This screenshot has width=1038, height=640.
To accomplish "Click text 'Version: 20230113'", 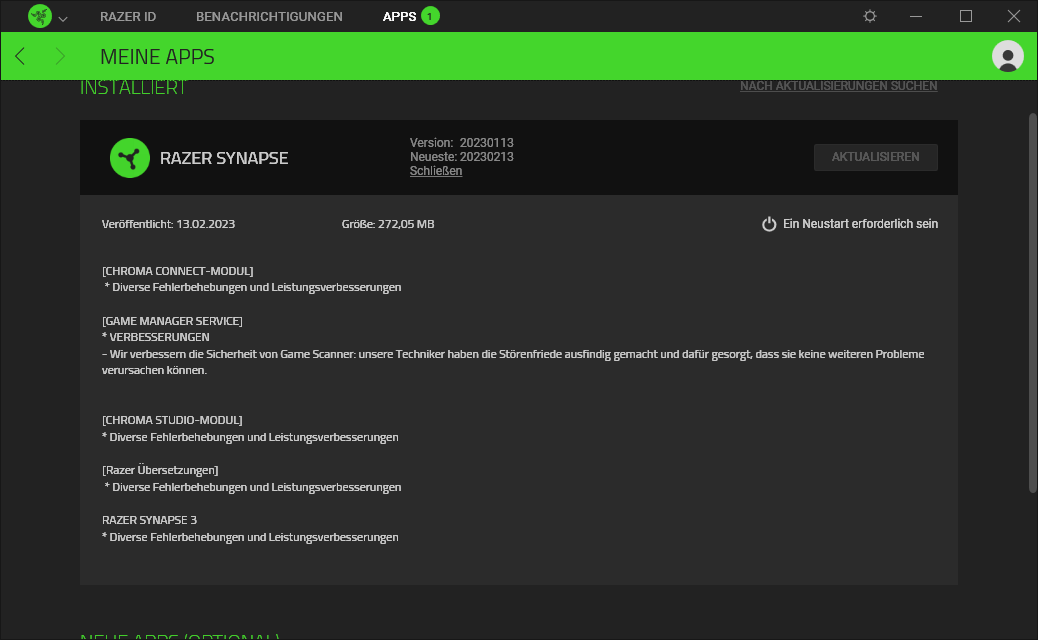I will pyautogui.click(x=461, y=143).
